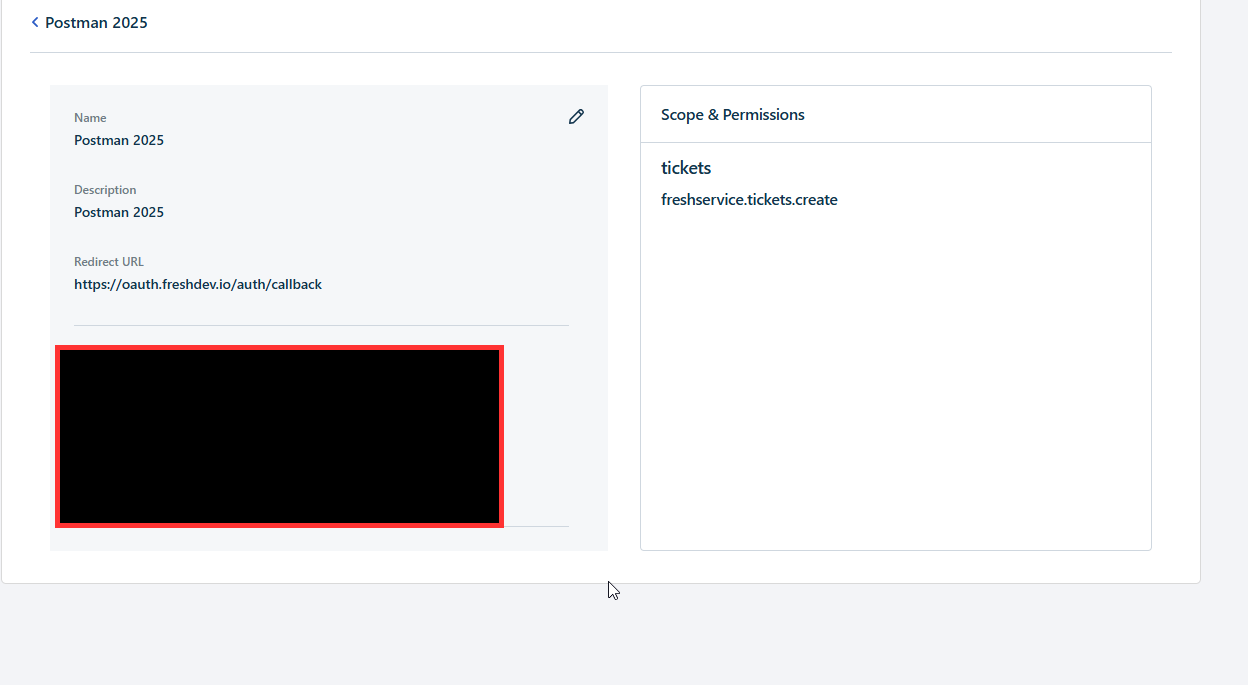1248x685 pixels.
Task: Click the word 'create' in permission scope
Action: (x=816, y=200)
